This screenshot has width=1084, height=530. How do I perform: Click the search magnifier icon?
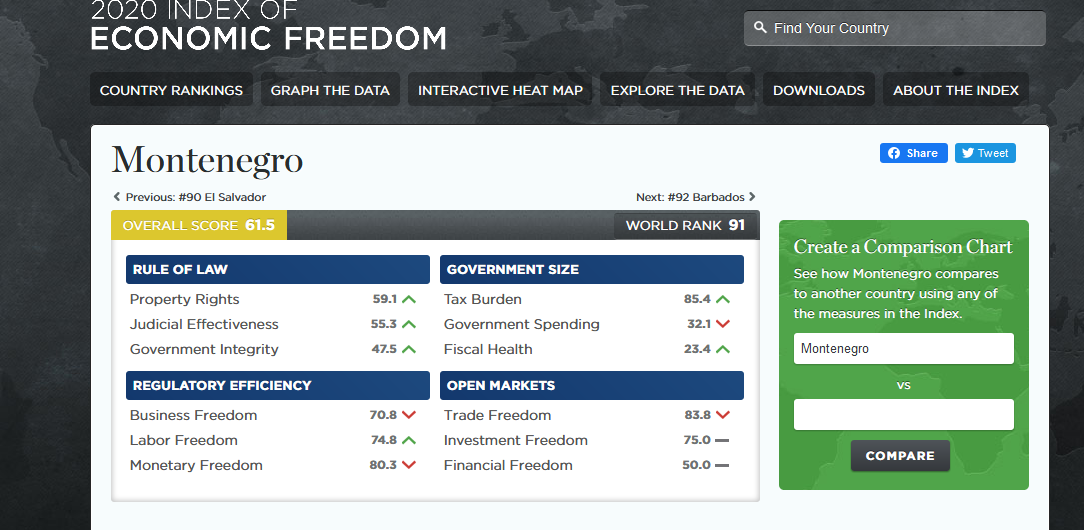[761, 28]
